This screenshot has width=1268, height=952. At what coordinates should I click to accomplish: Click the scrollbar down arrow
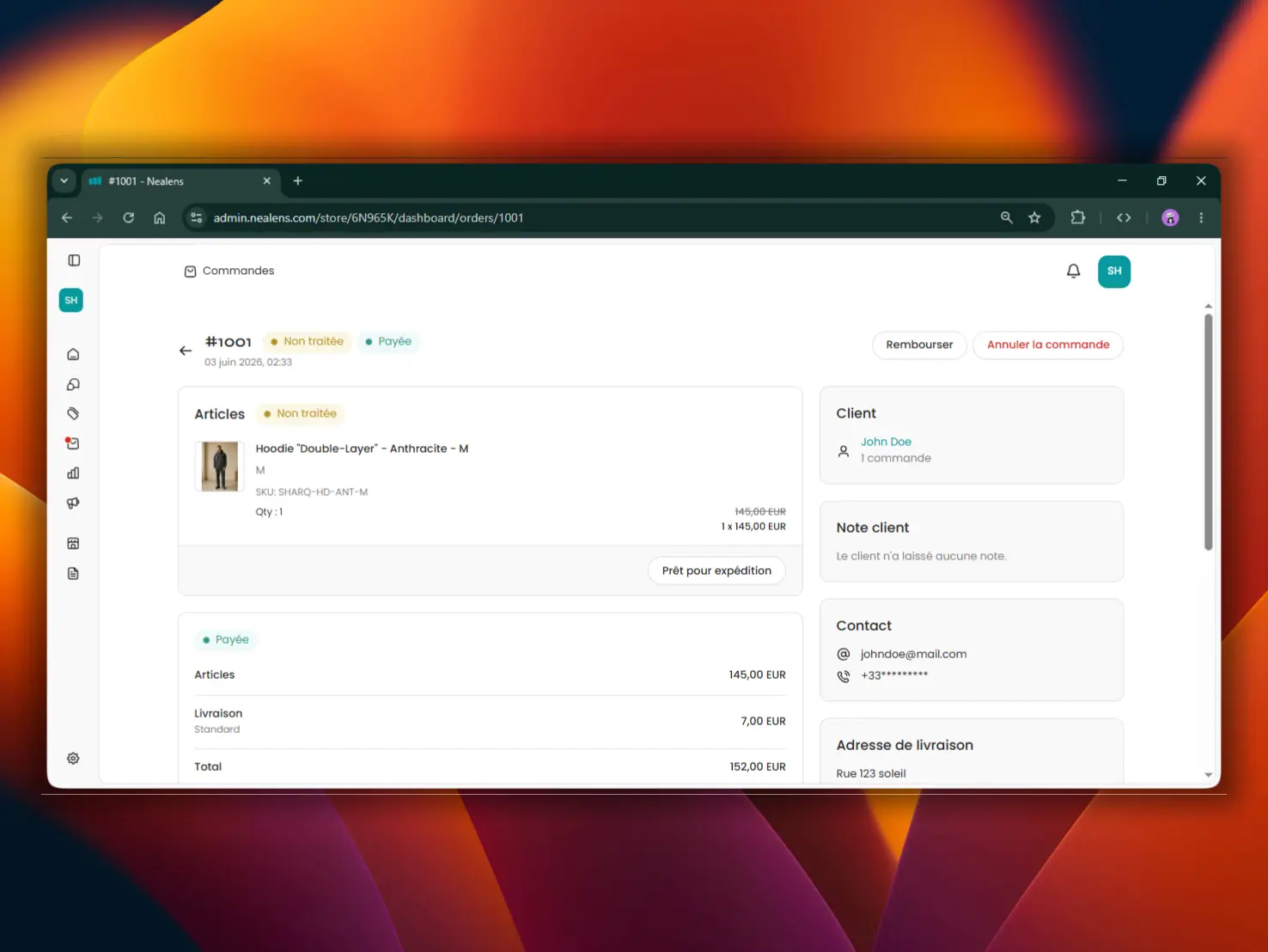tap(1208, 775)
